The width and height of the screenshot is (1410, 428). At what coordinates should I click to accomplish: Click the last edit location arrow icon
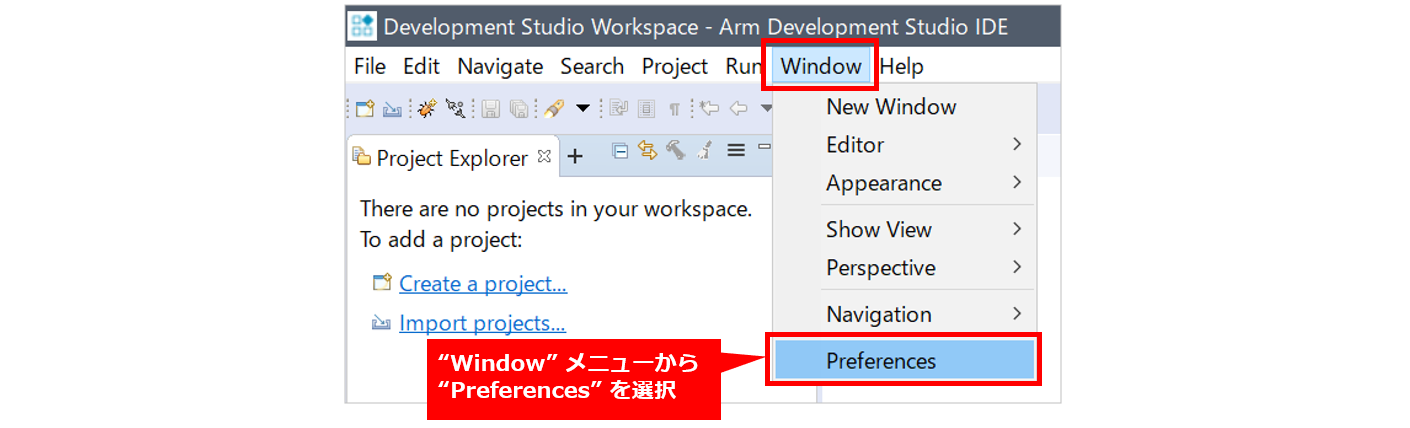pos(710,108)
